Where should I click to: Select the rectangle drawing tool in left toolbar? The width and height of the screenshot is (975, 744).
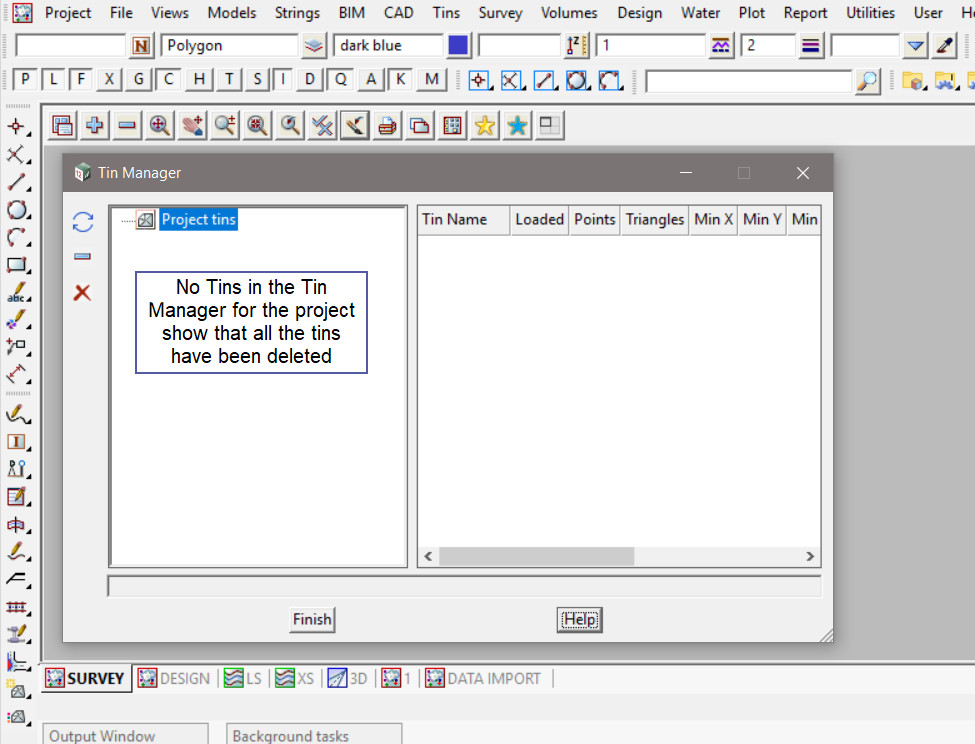tap(17, 266)
